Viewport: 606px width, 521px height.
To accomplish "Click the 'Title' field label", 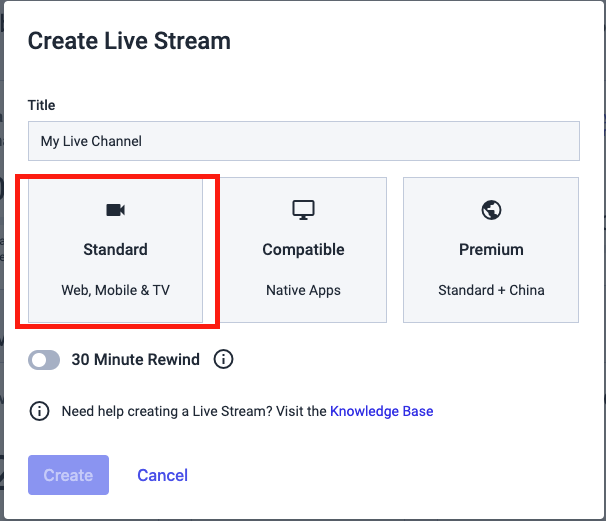I will (x=41, y=105).
